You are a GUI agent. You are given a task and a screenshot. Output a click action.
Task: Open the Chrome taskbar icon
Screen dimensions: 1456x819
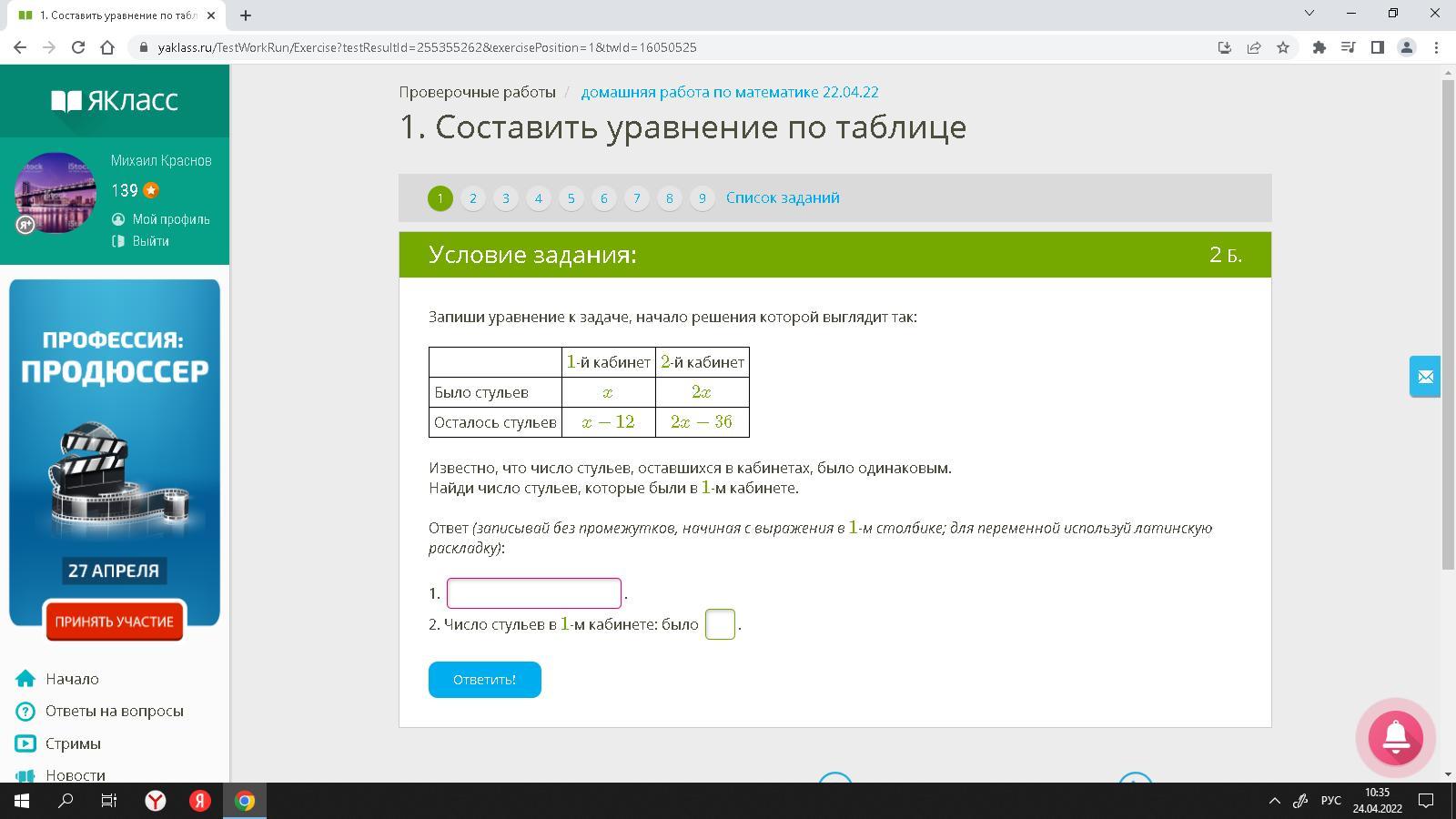click(x=245, y=801)
